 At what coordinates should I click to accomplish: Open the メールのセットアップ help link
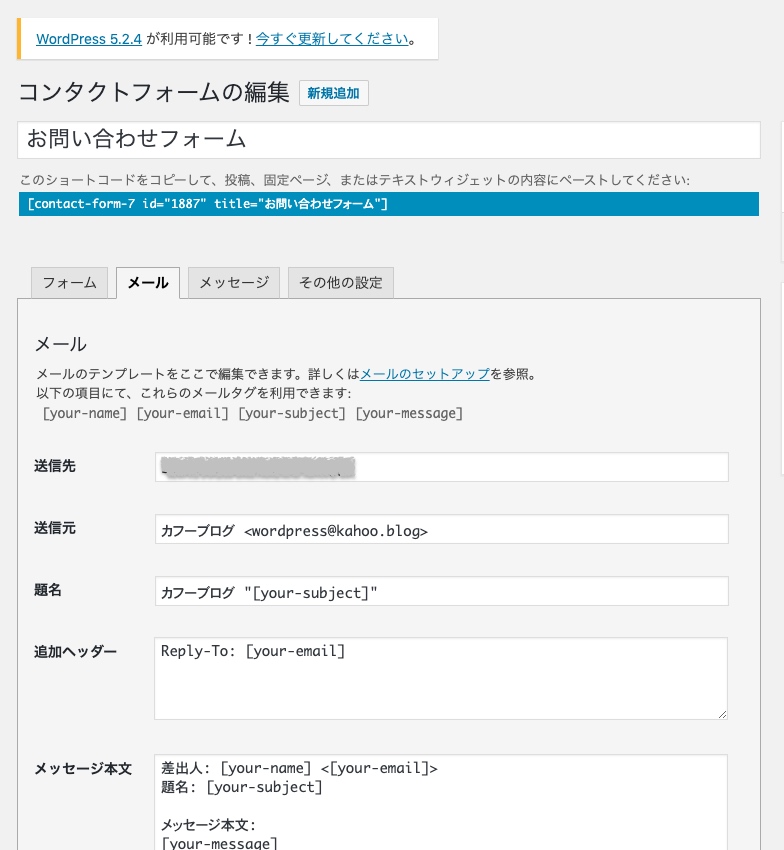click(x=424, y=374)
